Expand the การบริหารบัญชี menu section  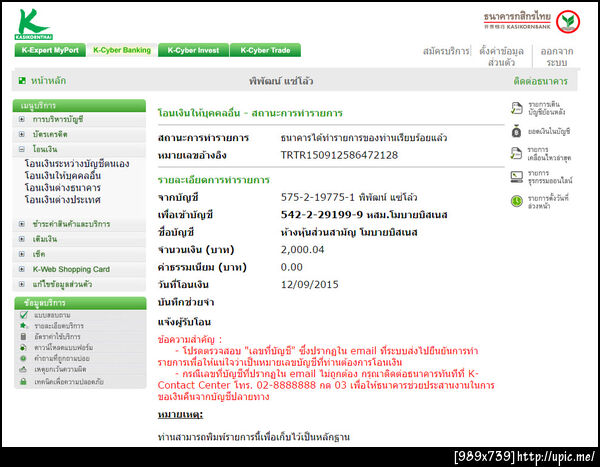pyautogui.click(x=22, y=119)
